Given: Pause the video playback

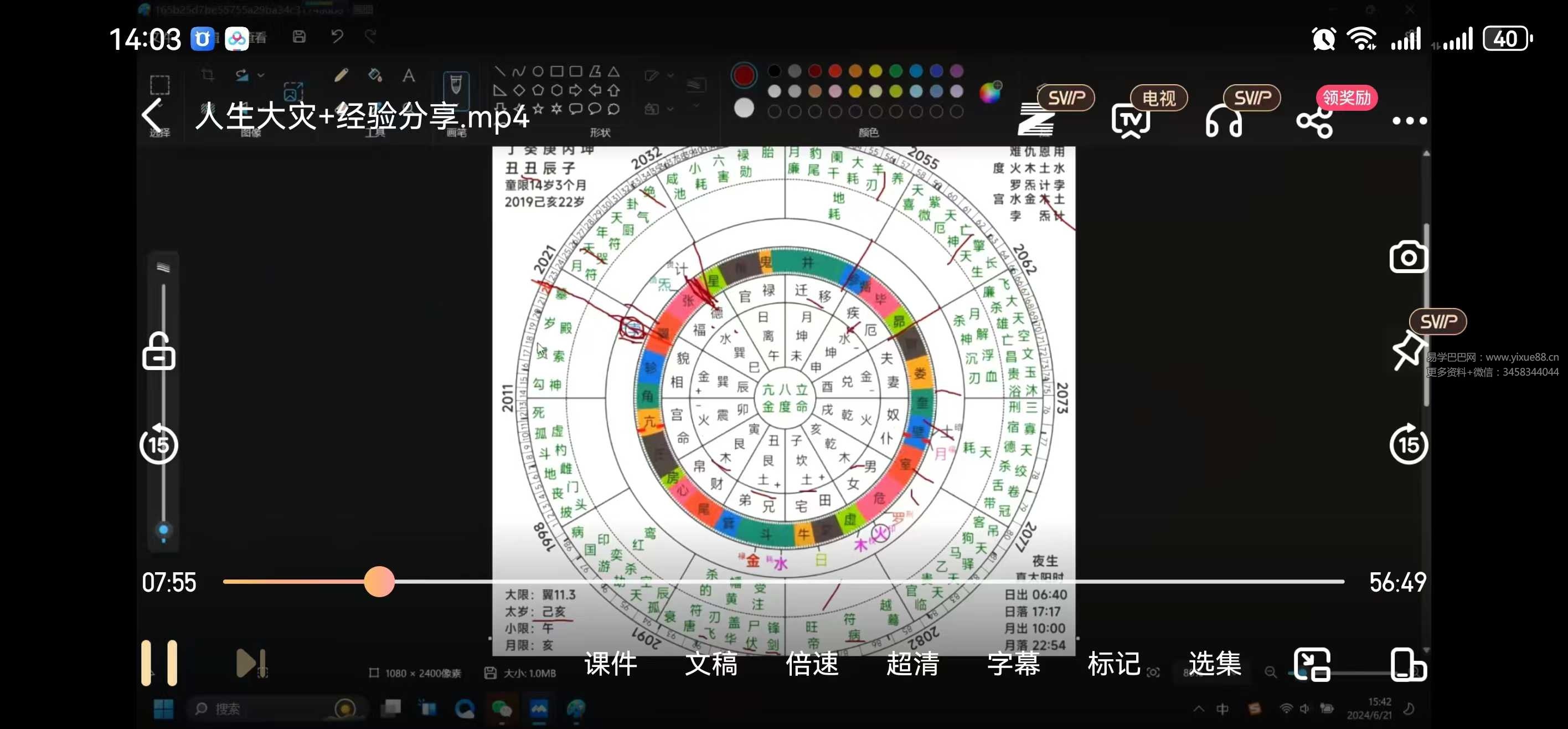Looking at the screenshot, I should (x=159, y=663).
